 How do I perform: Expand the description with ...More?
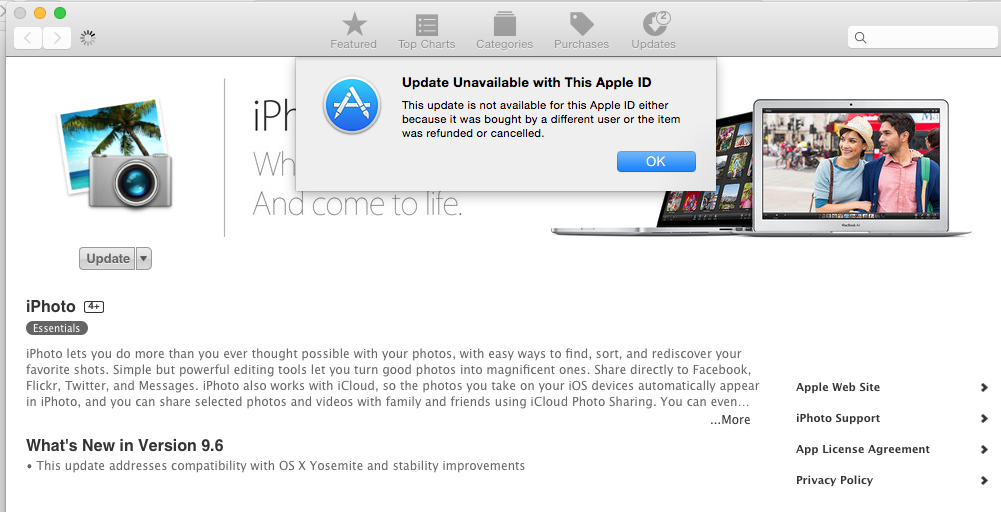tap(730, 419)
